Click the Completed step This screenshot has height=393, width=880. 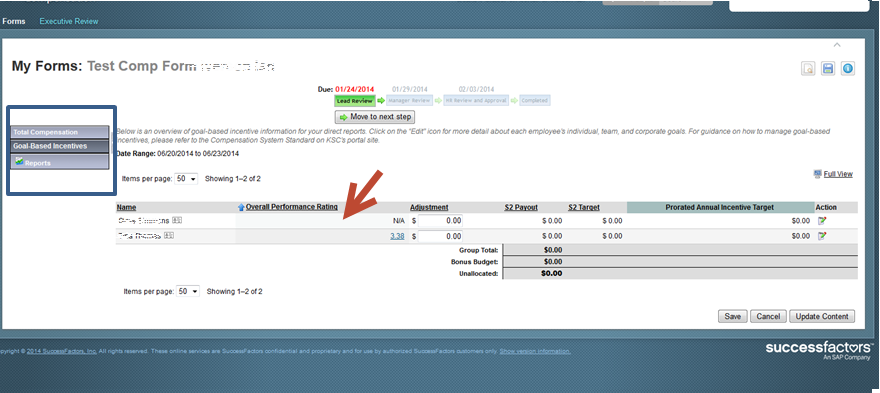[534, 100]
